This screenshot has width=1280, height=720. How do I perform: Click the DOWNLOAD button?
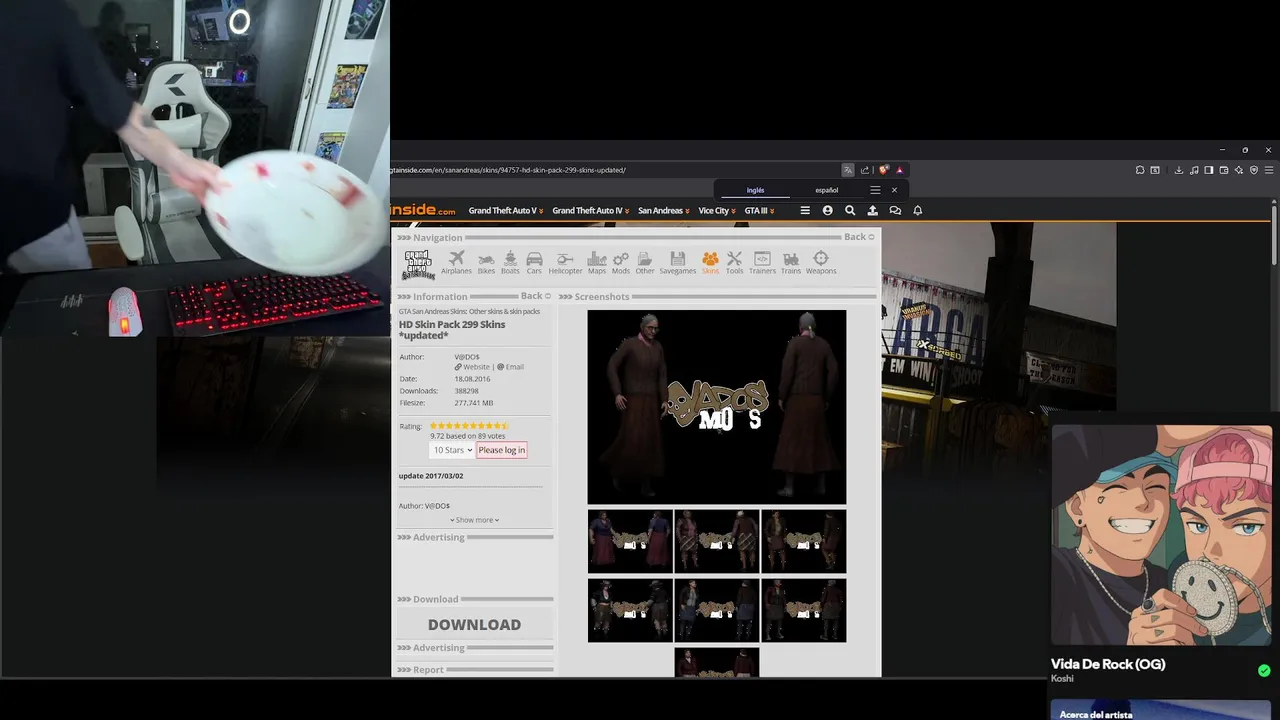474,624
